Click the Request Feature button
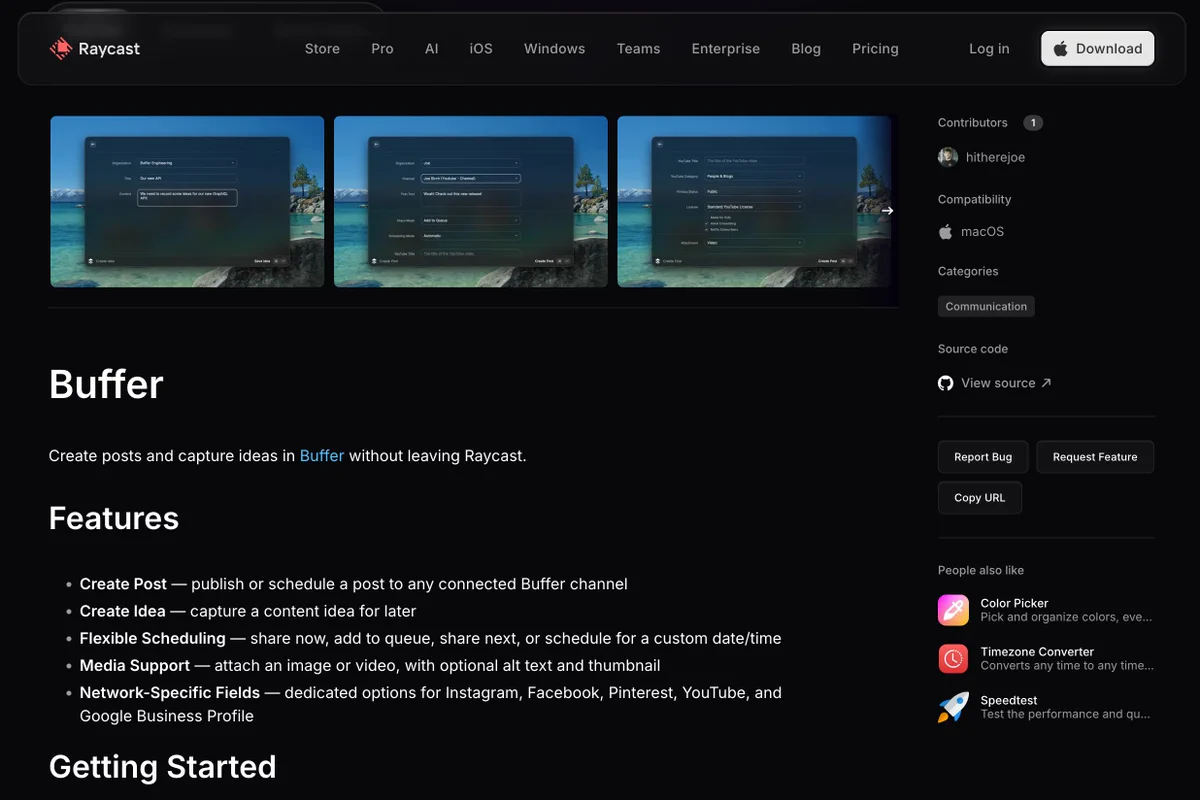This screenshot has height=800, width=1200. tap(1095, 457)
